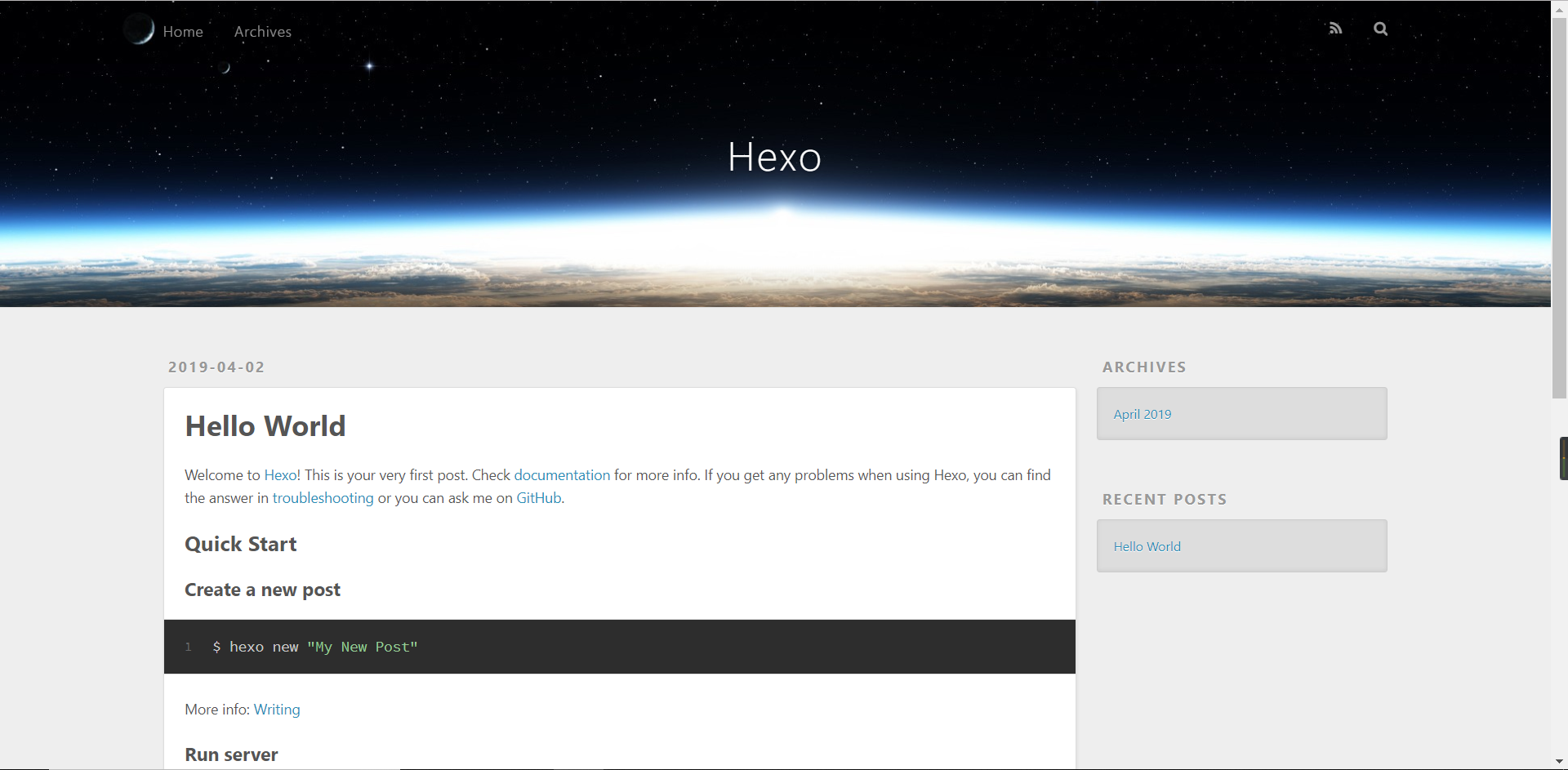Click the scrollbar down arrow
1568x770 pixels.
pos(1559,761)
